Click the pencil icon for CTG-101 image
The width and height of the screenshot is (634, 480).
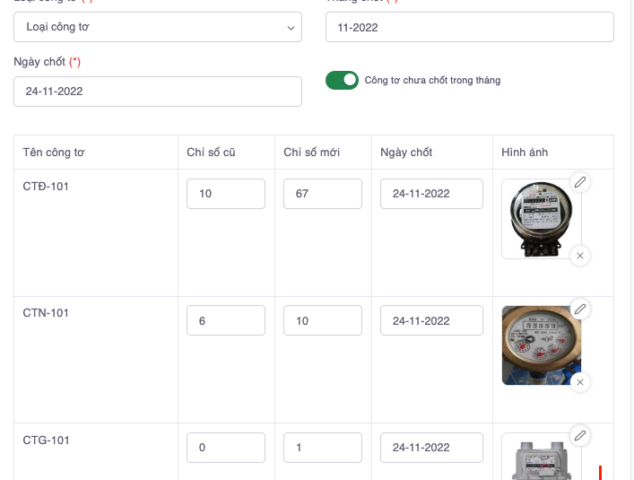[x=580, y=435]
